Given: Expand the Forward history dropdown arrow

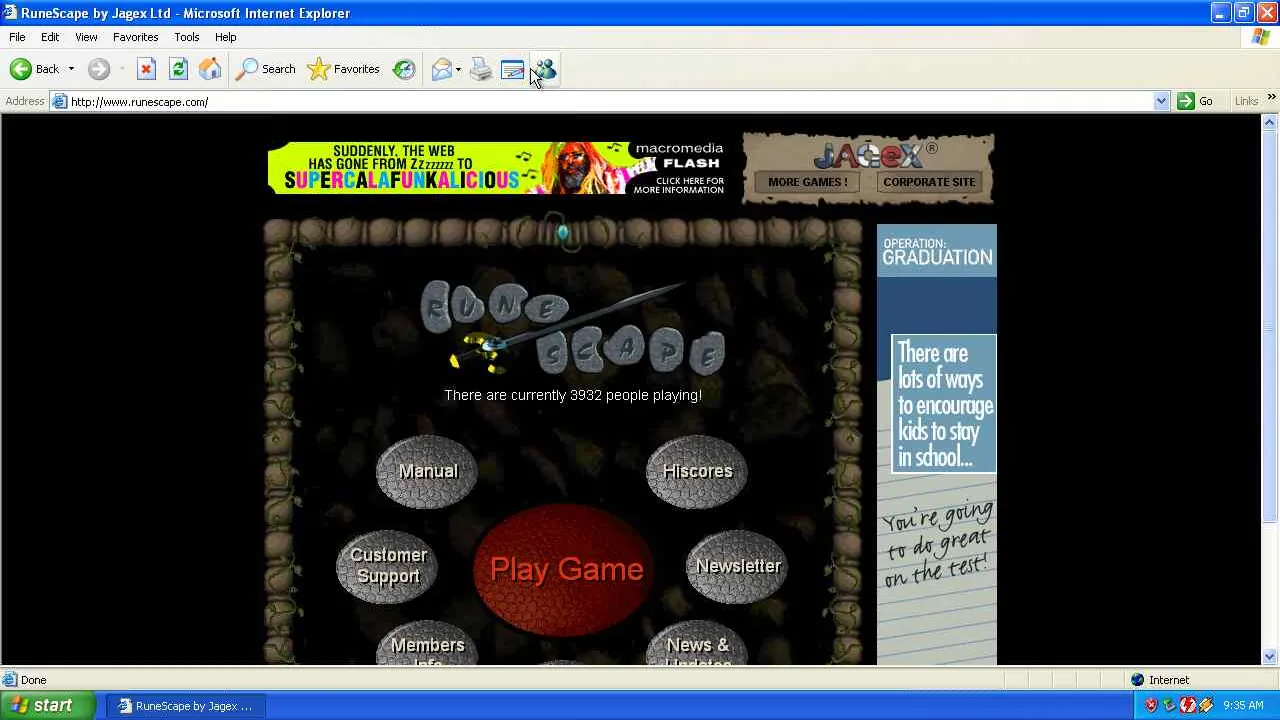Looking at the screenshot, I should [121, 69].
